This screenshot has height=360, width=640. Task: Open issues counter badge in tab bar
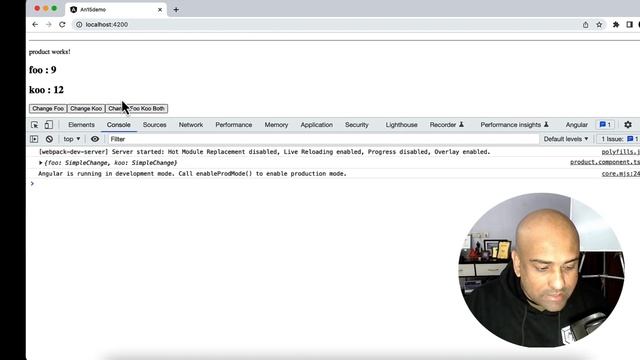pos(605,124)
